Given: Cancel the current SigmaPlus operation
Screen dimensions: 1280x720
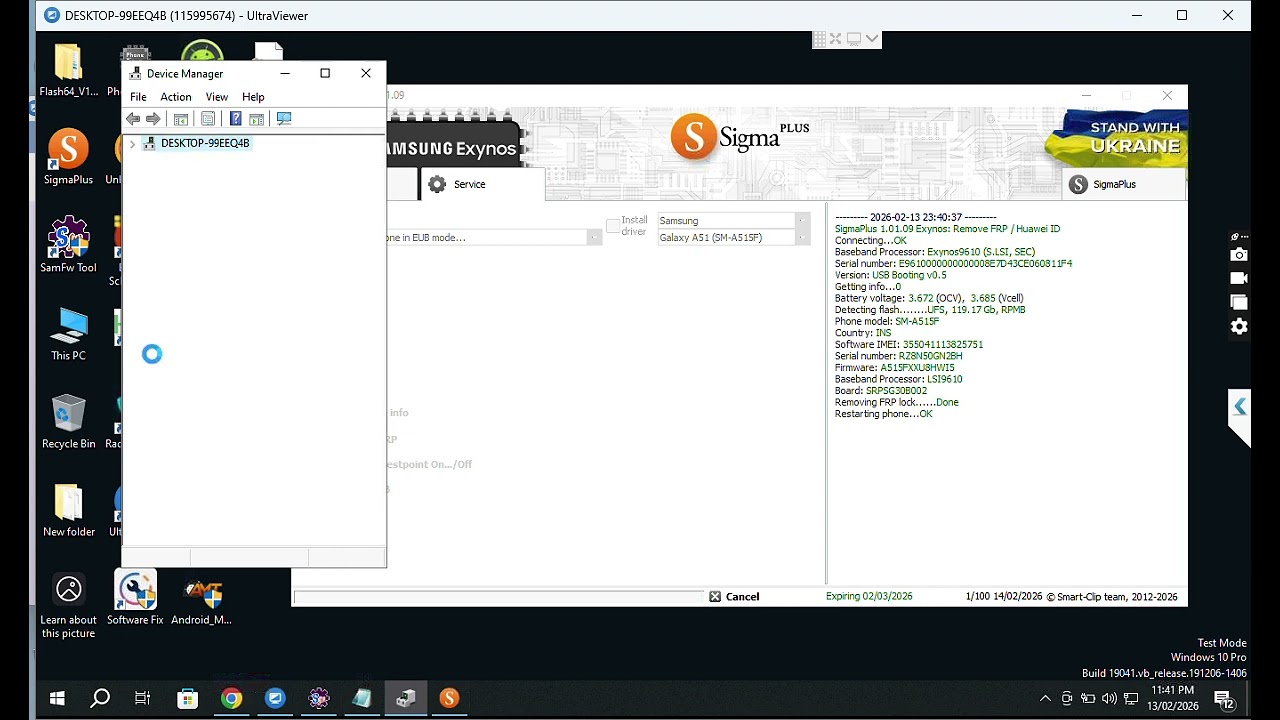Looking at the screenshot, I should 734,597.
